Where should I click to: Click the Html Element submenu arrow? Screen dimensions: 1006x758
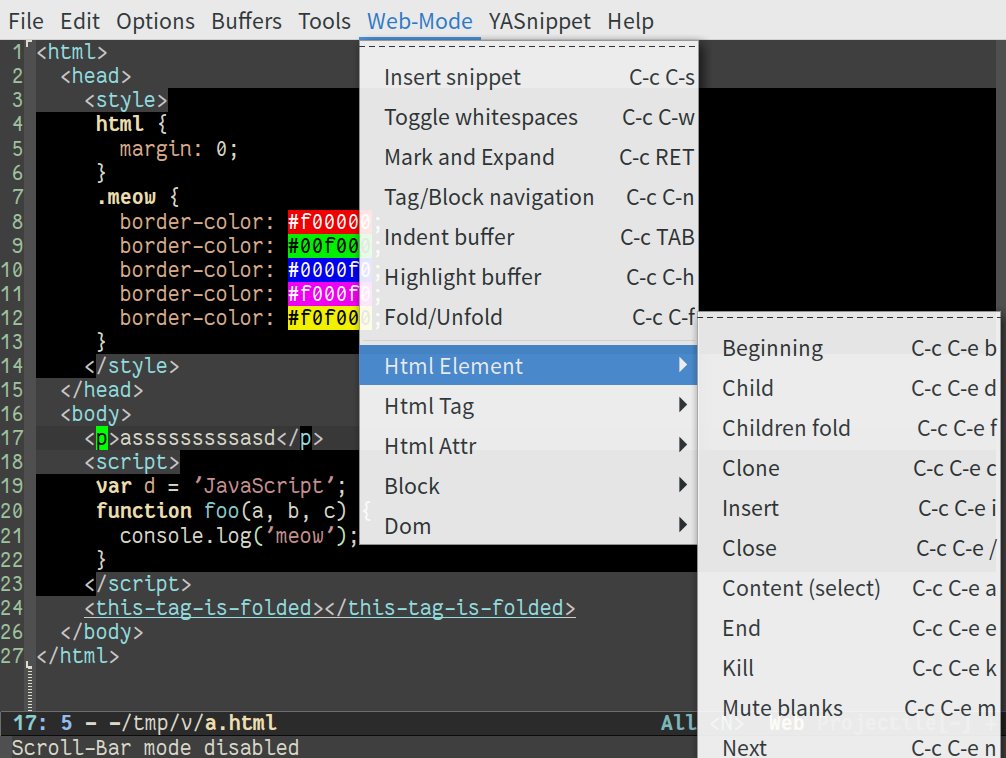(x=683, y=365)
